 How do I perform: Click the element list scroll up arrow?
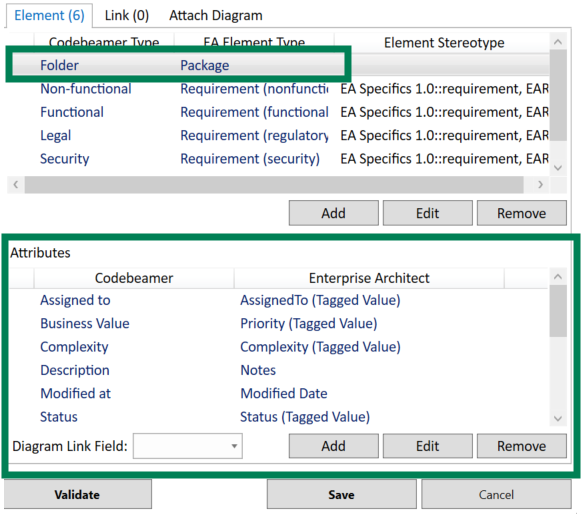[x=558, y=42]
